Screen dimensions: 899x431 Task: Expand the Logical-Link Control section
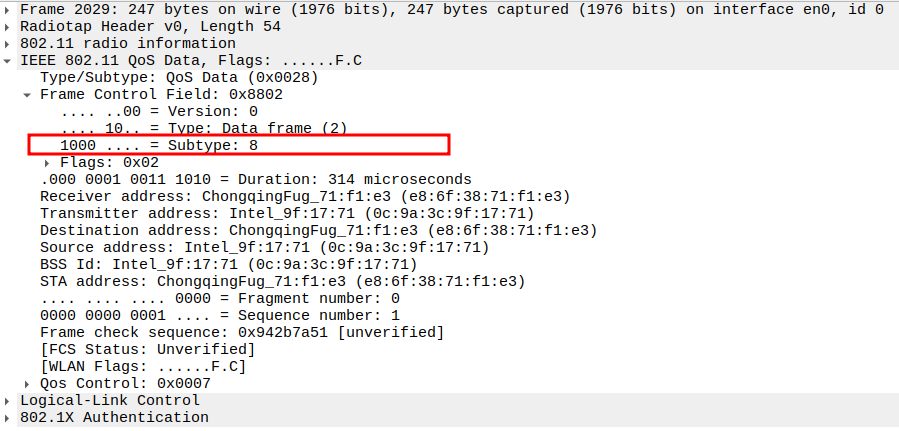(x=10, y=400)
